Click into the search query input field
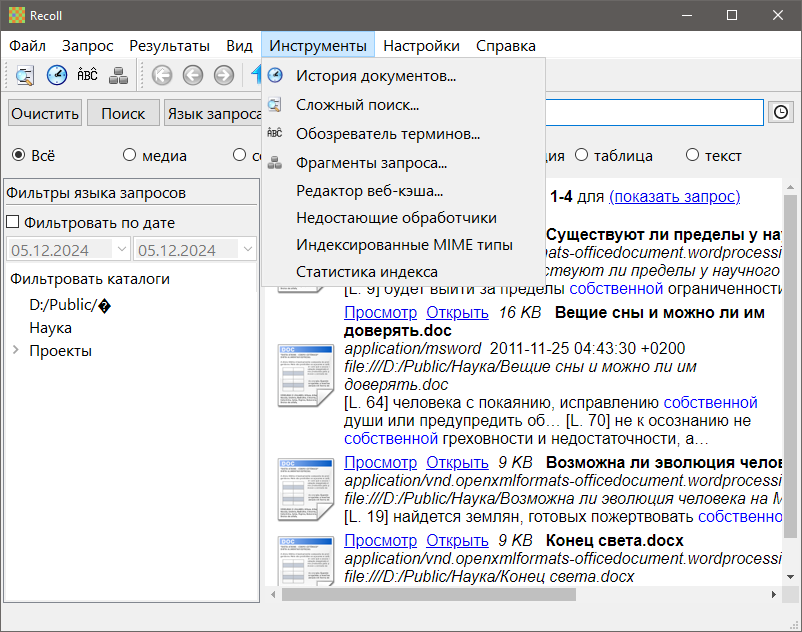Viewport: 802px width, 632px height. pyautogui.click(x=654, y=112)
